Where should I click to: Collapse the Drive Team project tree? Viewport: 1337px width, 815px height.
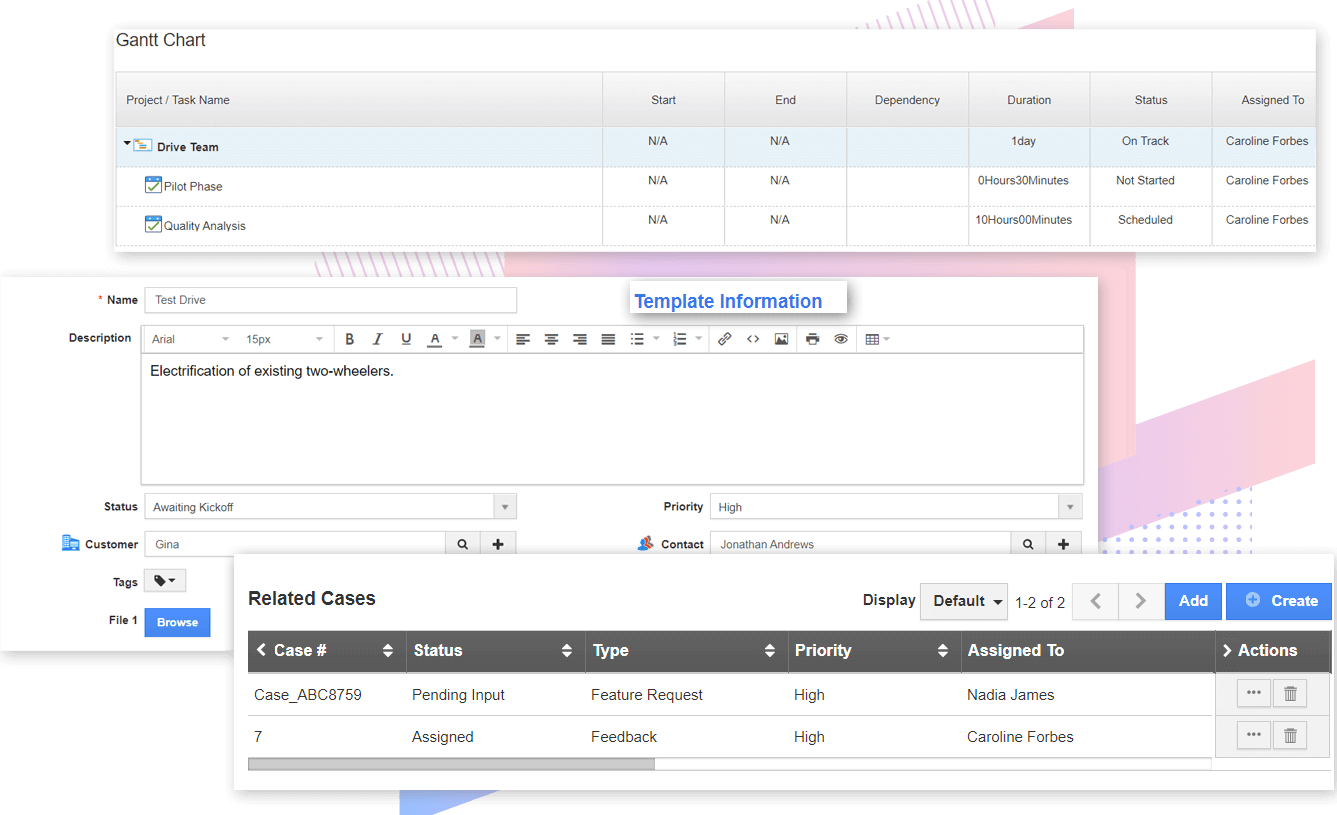click(x=127, y=144)
